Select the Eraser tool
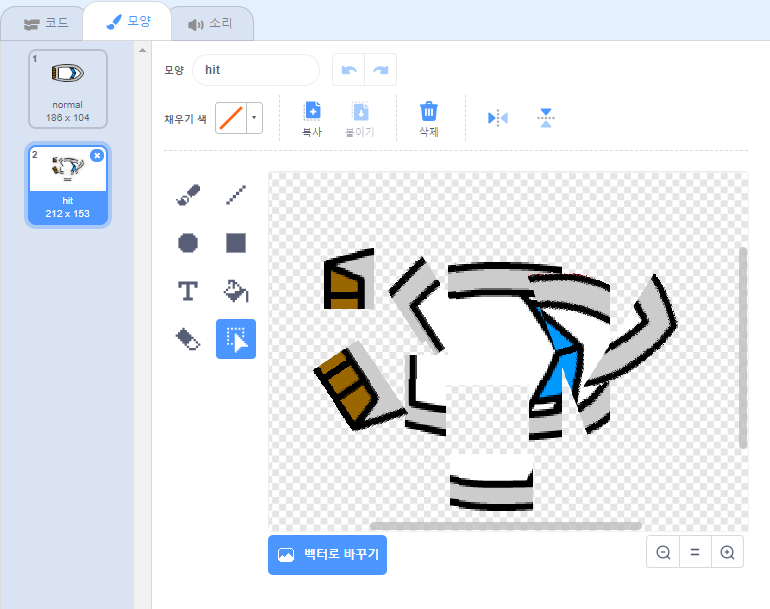The height and width of the screenshot is (609, 770). [187, 339]
